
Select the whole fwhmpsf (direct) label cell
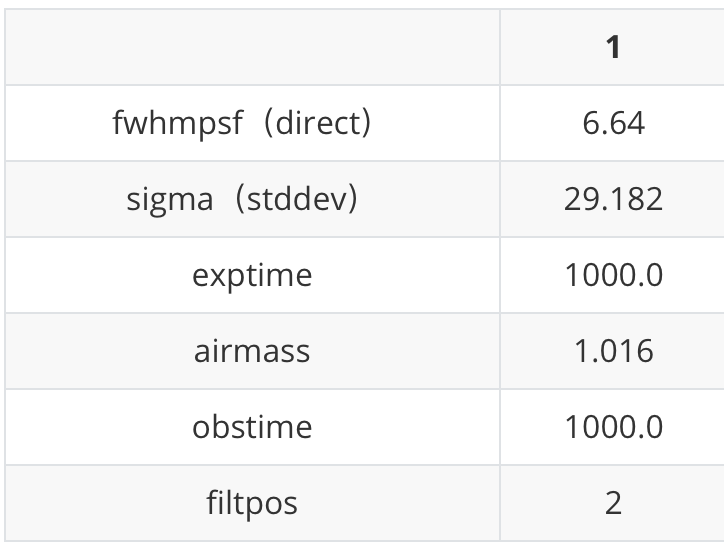pos(252,123)
